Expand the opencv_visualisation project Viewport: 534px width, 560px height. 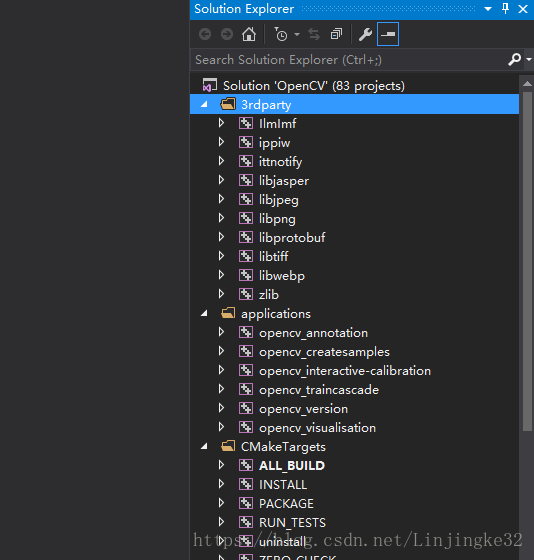point(221,427)
